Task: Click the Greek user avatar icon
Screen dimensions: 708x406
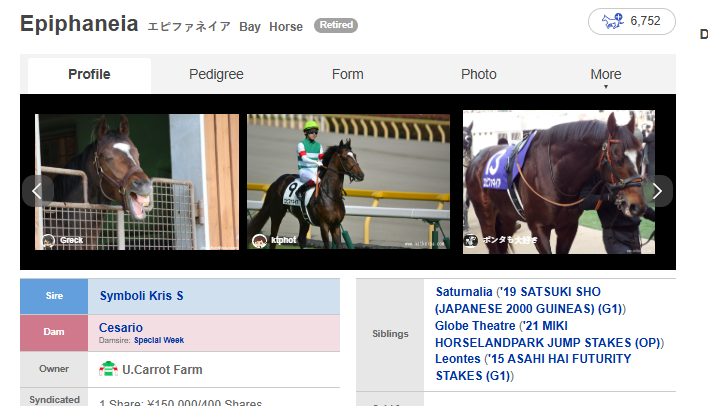Action: point(48,241)
